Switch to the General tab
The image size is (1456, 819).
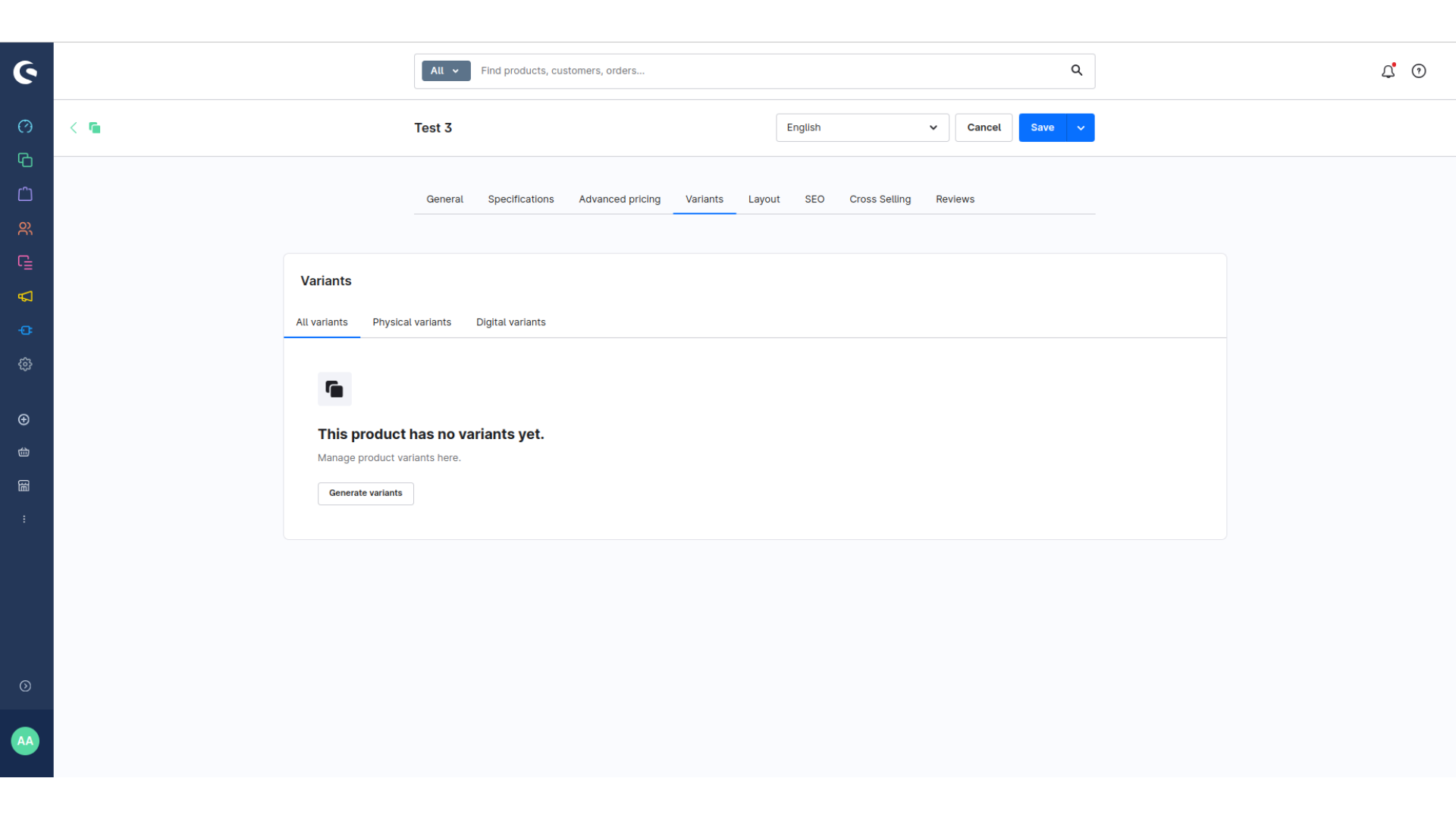pos(444,199)
